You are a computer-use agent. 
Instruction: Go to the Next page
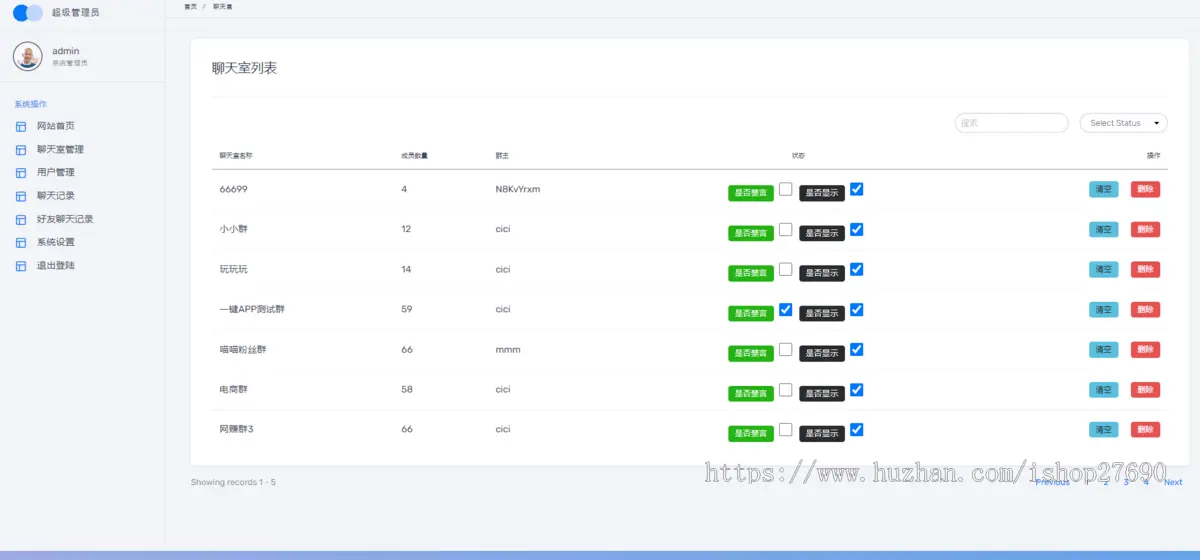point(1173,482)
